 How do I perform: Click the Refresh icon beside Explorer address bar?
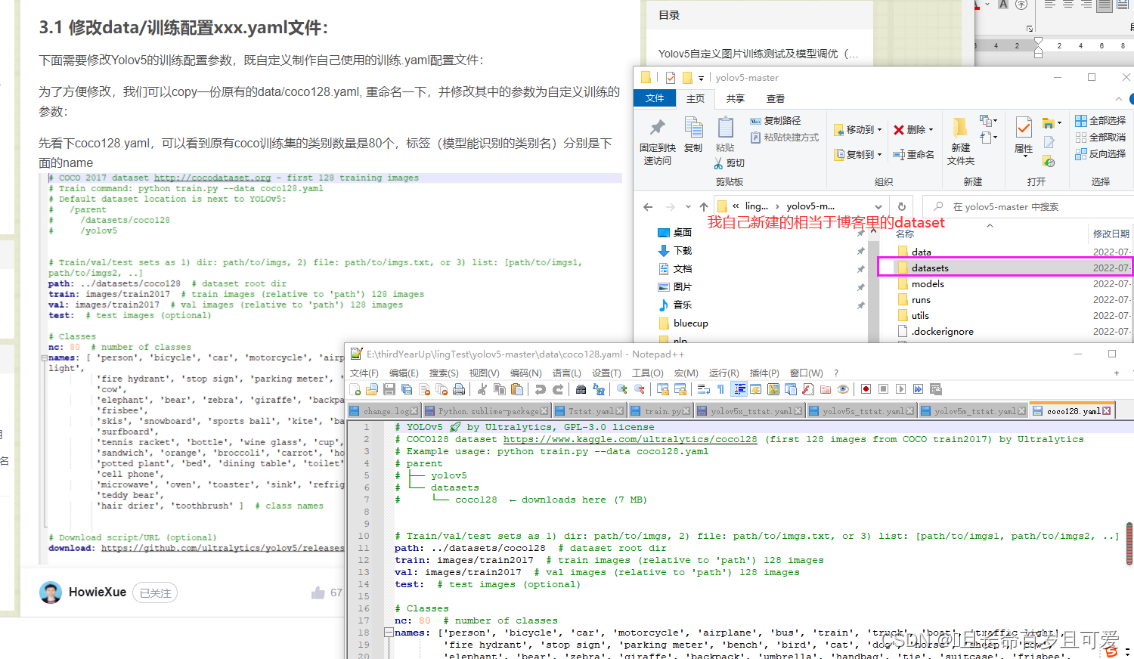pyautogui.click(x=901, y=206)
